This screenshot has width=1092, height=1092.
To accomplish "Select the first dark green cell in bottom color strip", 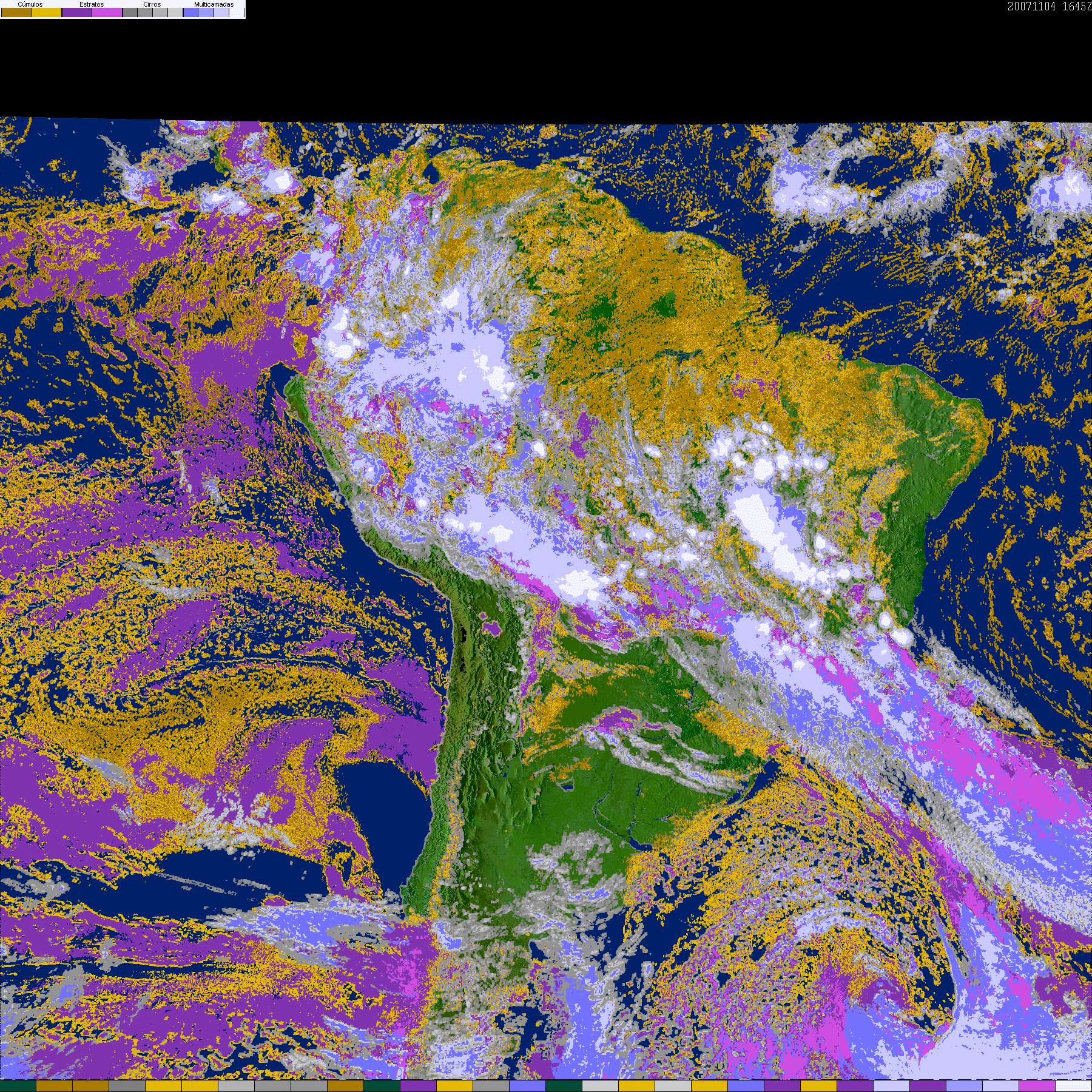I will click(x=18, y=1086).
